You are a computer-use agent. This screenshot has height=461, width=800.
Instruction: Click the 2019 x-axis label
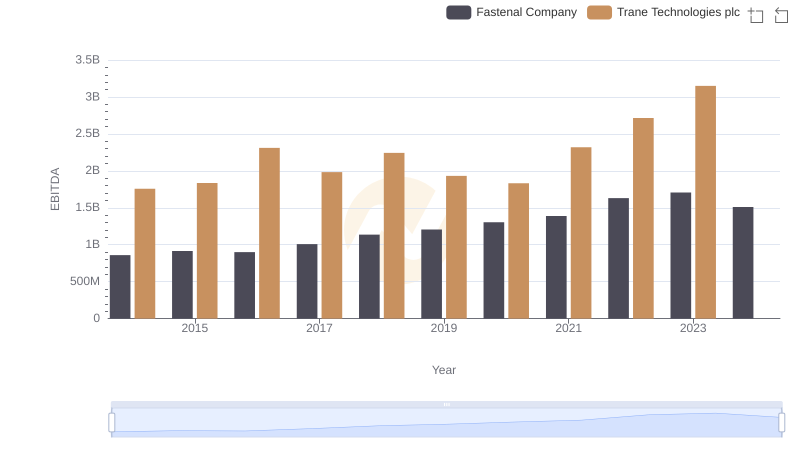(x=444, y=328)
